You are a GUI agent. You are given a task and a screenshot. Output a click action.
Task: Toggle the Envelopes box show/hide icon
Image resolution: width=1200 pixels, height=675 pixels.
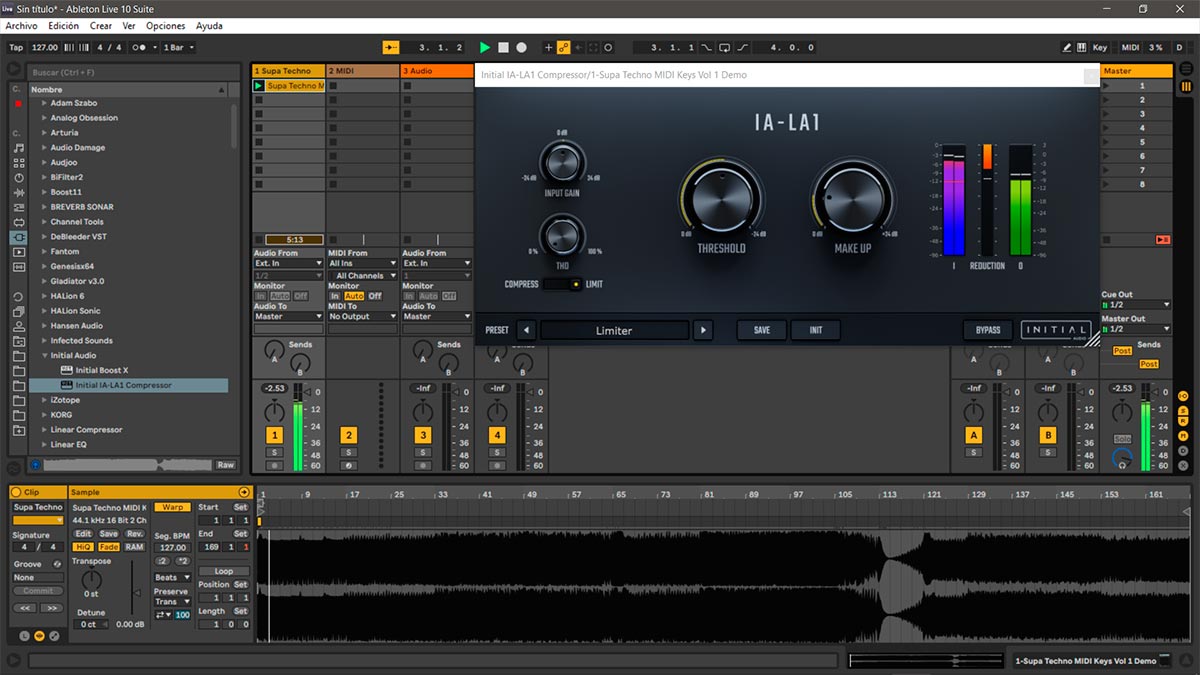54,636
